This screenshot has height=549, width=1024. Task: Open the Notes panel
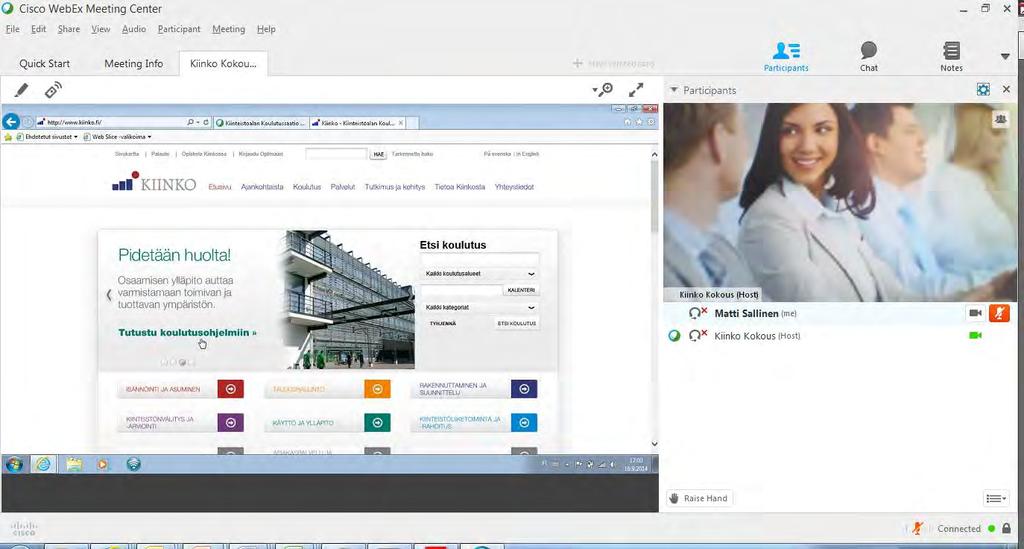coord(952,57)
